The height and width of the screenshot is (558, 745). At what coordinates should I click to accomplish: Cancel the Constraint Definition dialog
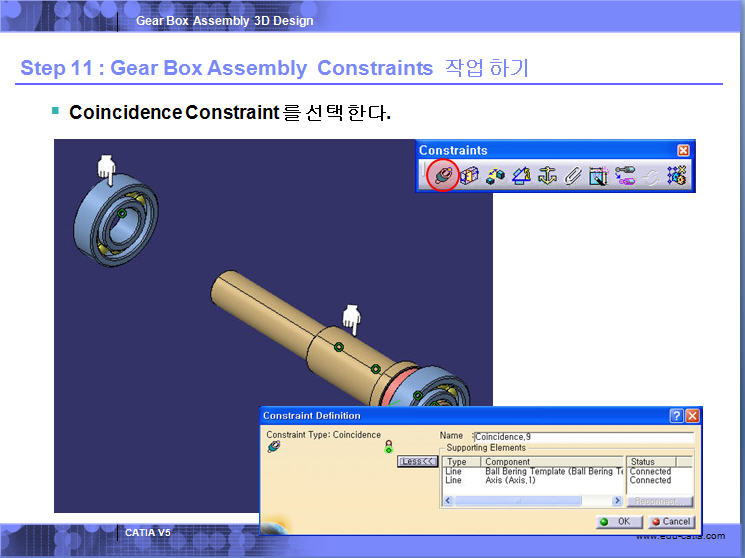coord(670,522)
